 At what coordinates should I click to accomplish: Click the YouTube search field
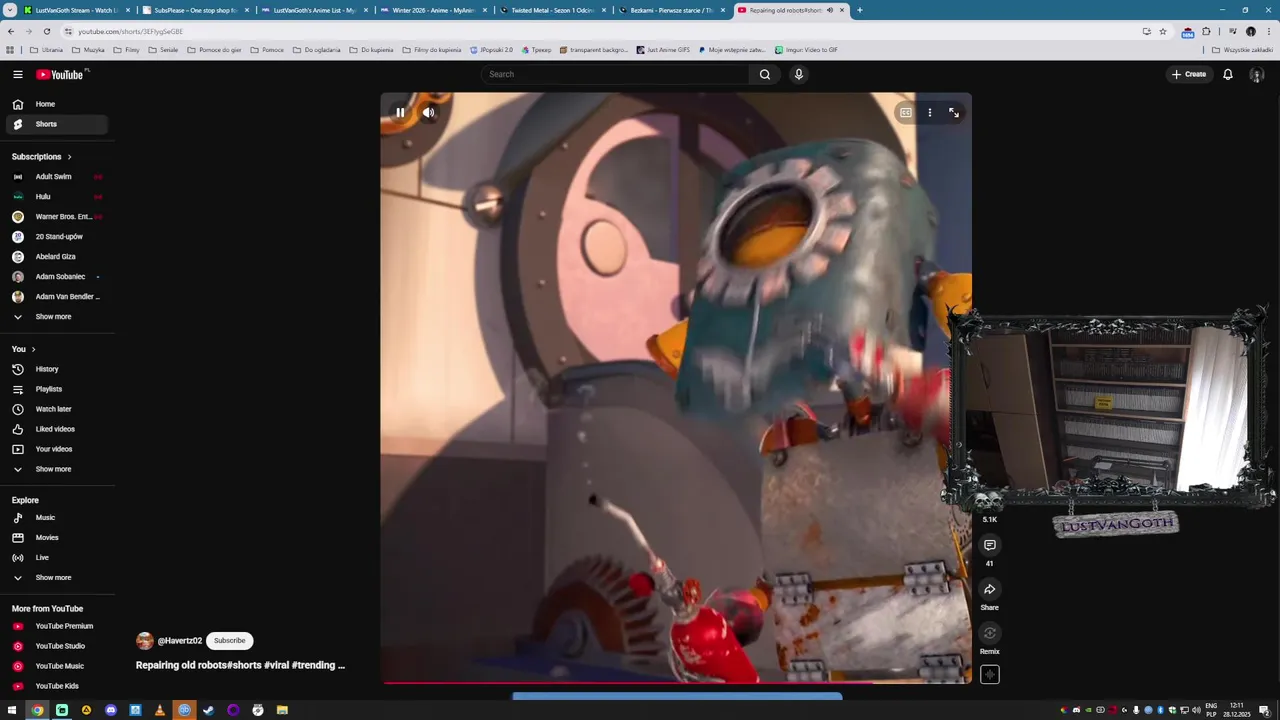coord(615,74)
